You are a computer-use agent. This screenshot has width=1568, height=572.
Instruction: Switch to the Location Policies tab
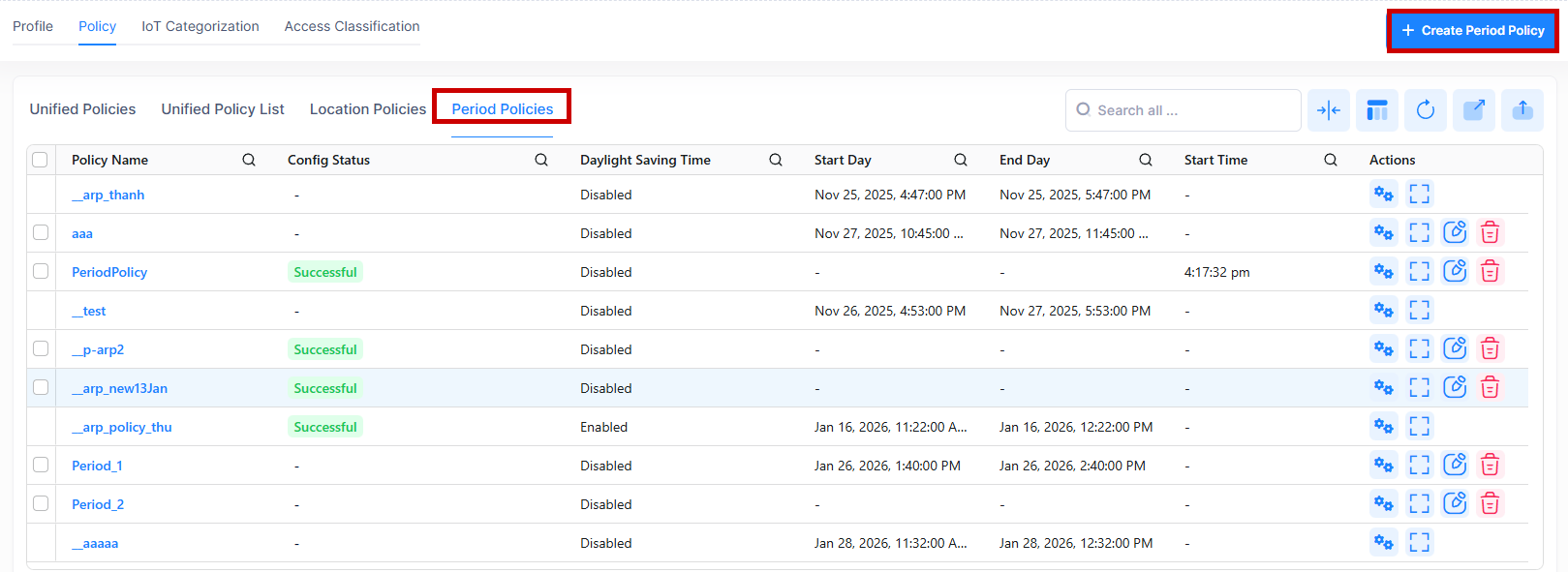(x=367, y=109)
